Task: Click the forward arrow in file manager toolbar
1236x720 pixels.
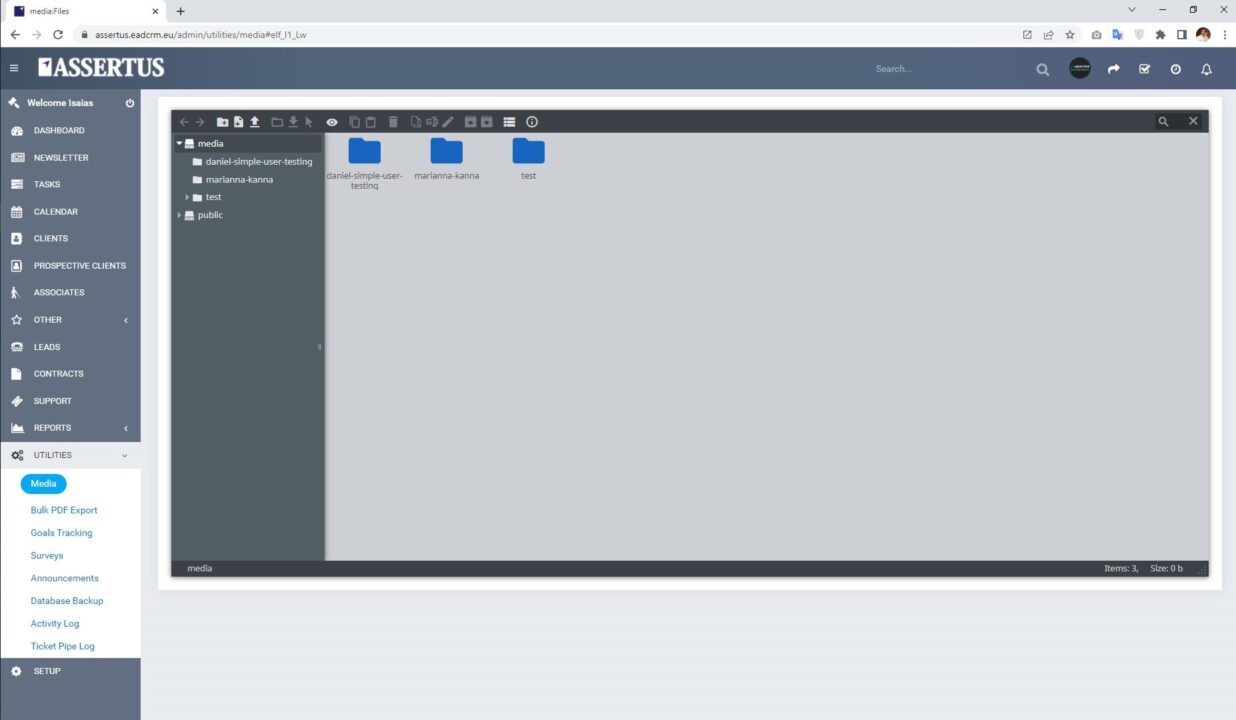Action: (200, 122)
